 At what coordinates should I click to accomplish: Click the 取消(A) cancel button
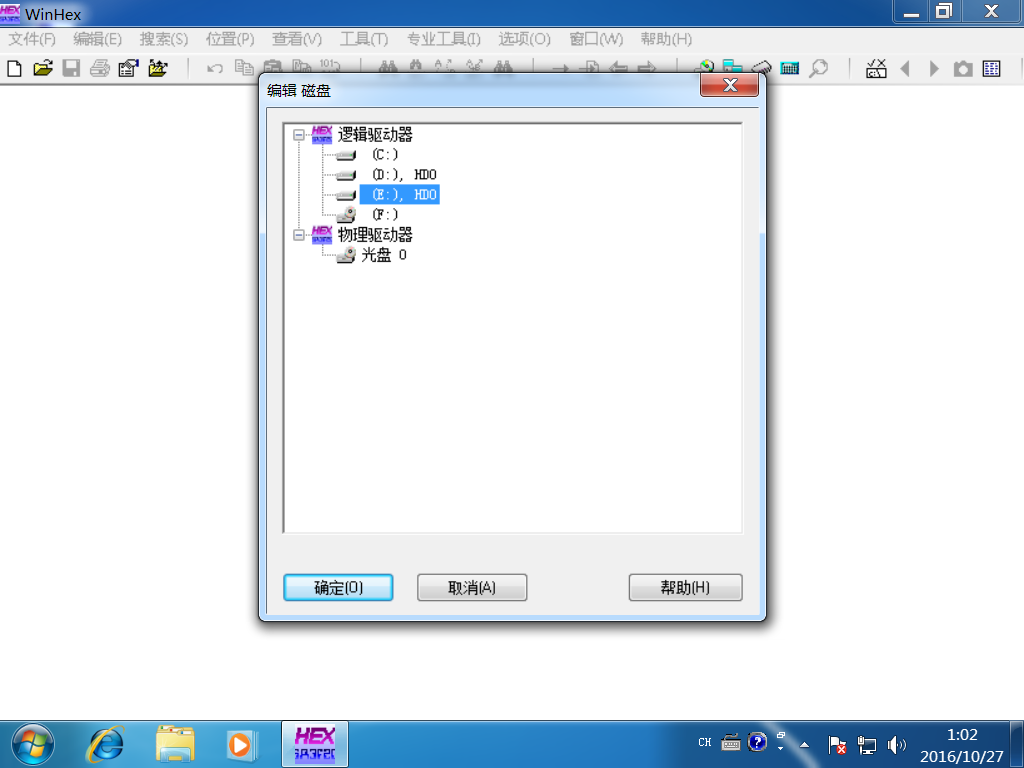472,587
